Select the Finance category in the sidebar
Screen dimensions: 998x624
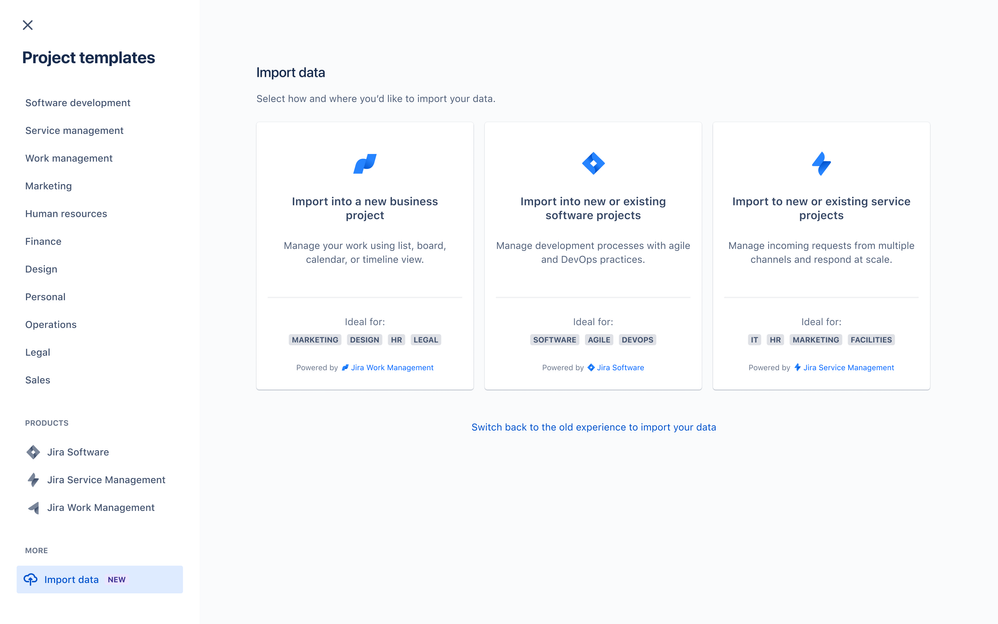(x=43, y=241)
